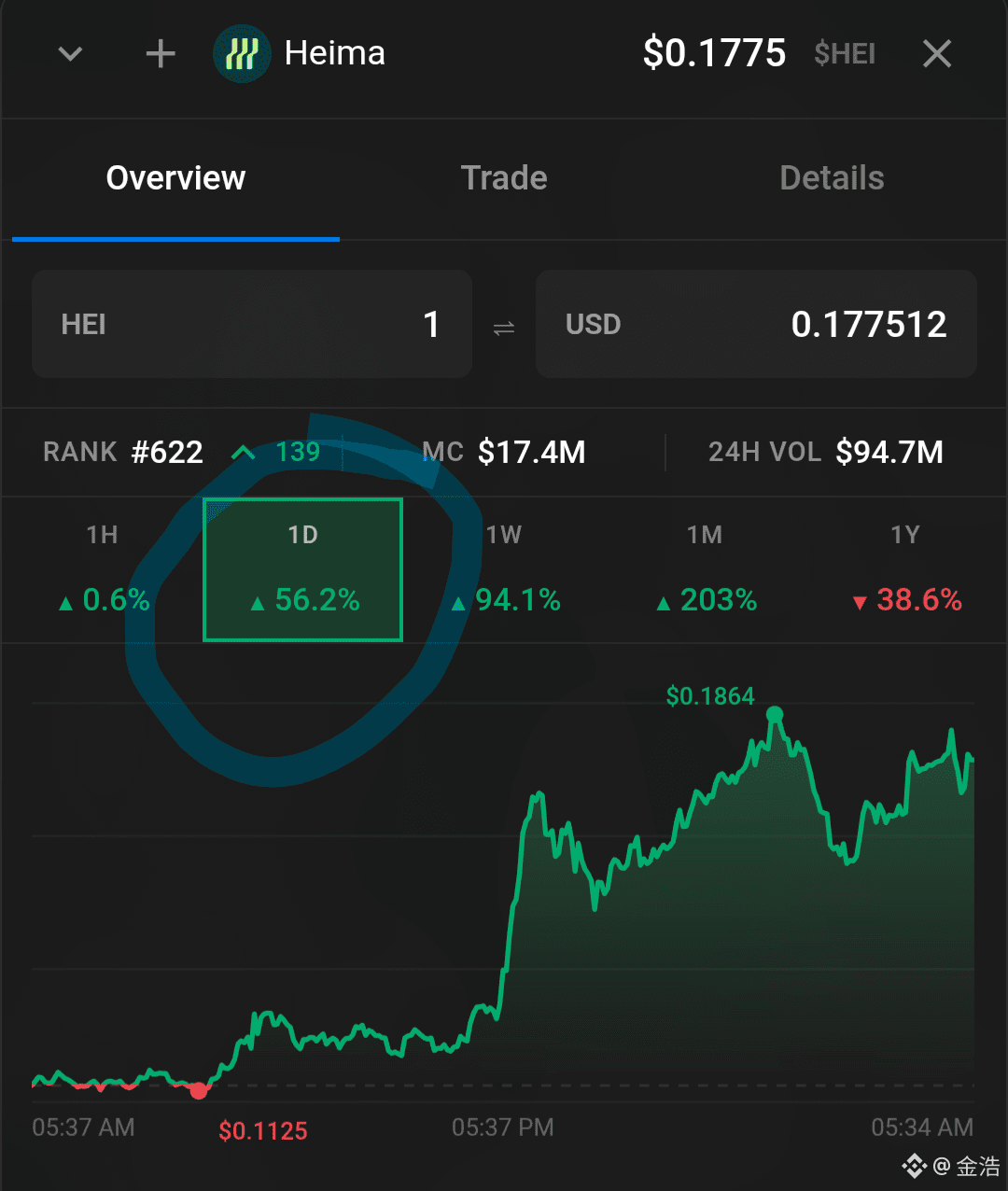Open the Heima coin logo
The height and width of the screenshot is (1191, 1008).
[x=242, y=54]
